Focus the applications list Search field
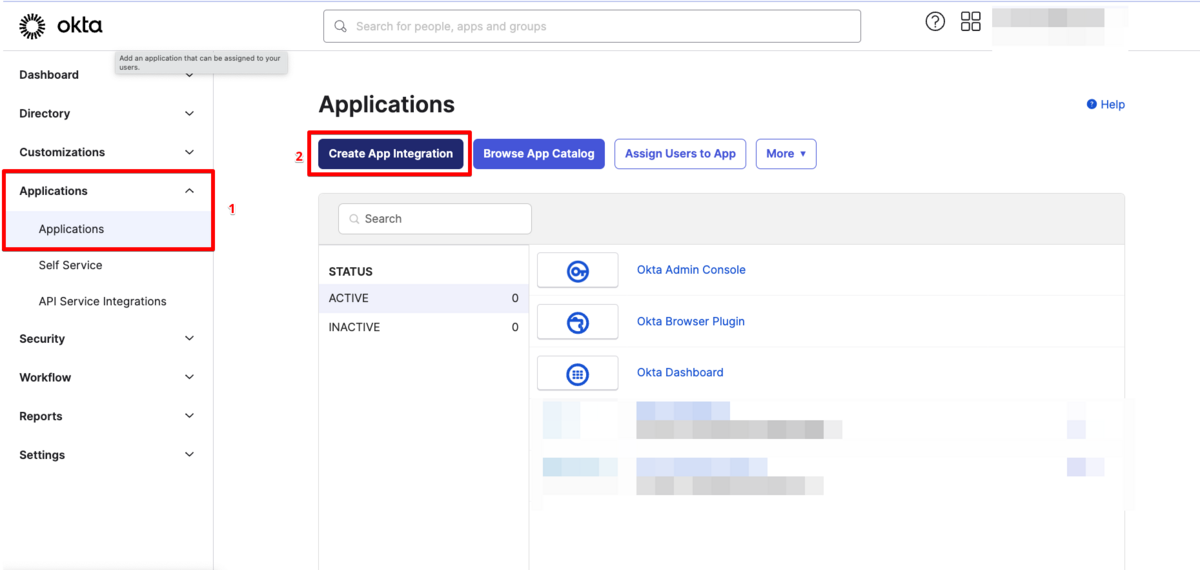 coord(435,219)
